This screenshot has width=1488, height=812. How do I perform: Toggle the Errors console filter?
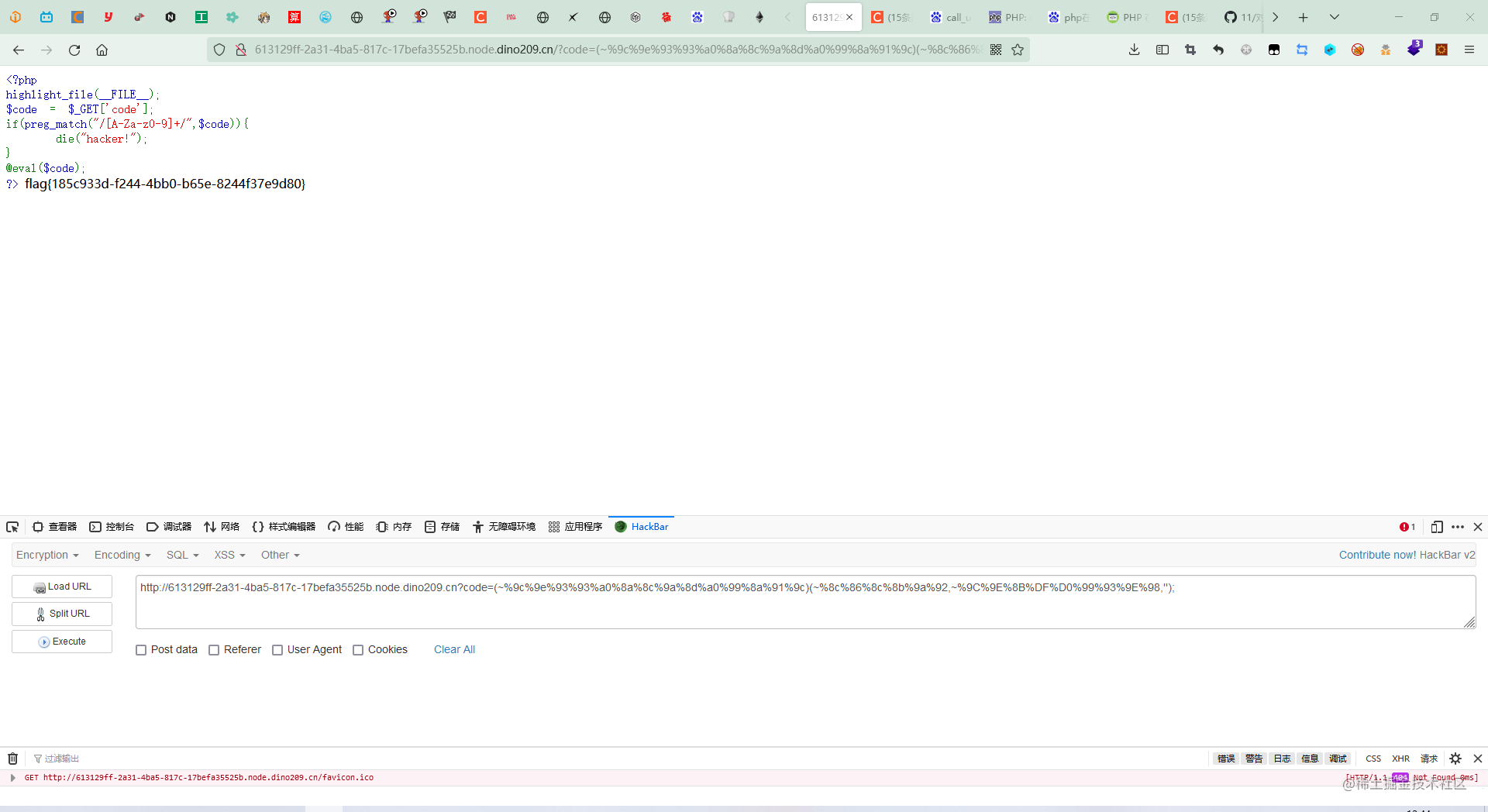[x=1226, y=759]
